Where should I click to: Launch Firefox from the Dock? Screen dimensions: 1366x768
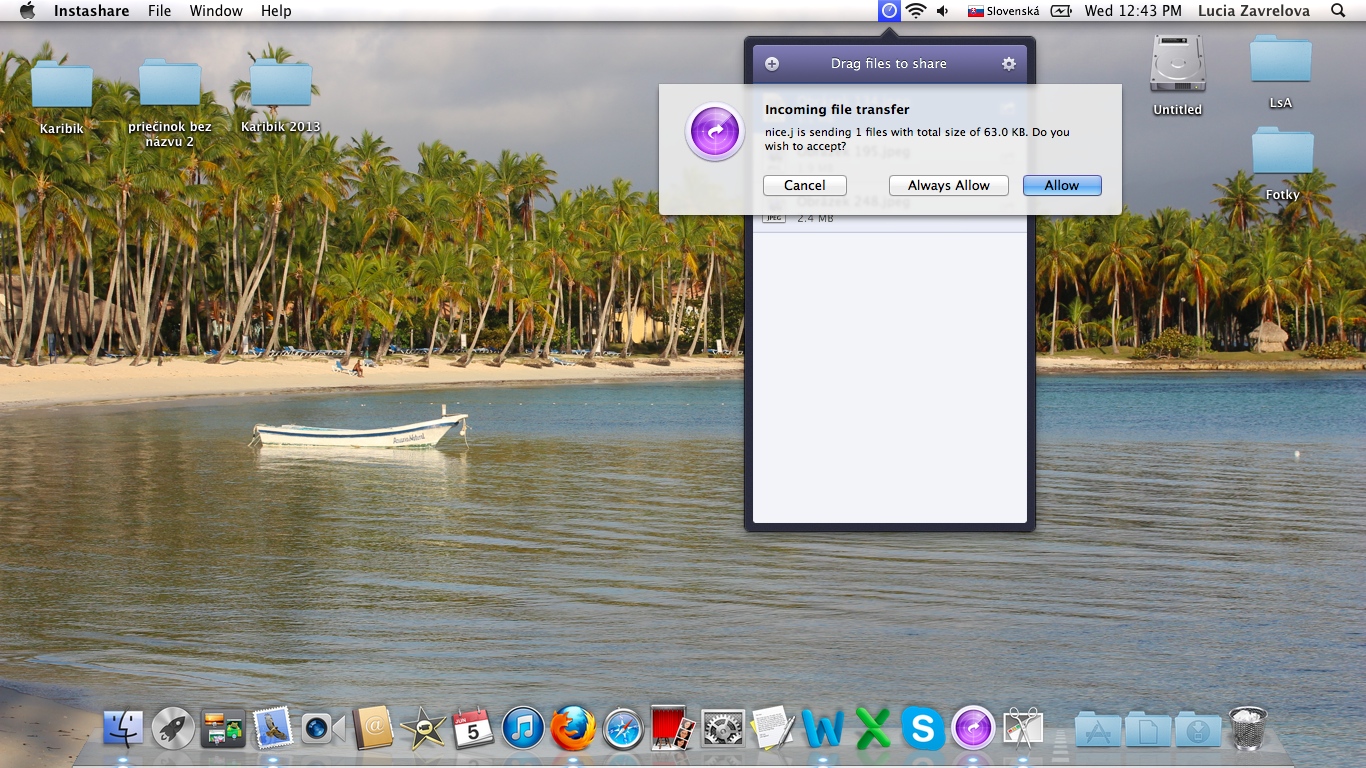[573, 728]
